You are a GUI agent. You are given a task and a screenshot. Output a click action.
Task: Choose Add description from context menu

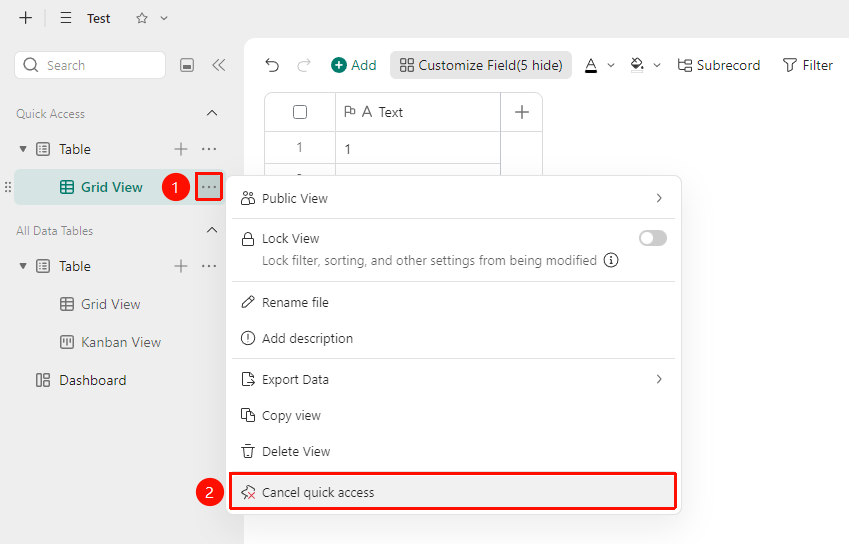tap(453, 338)
